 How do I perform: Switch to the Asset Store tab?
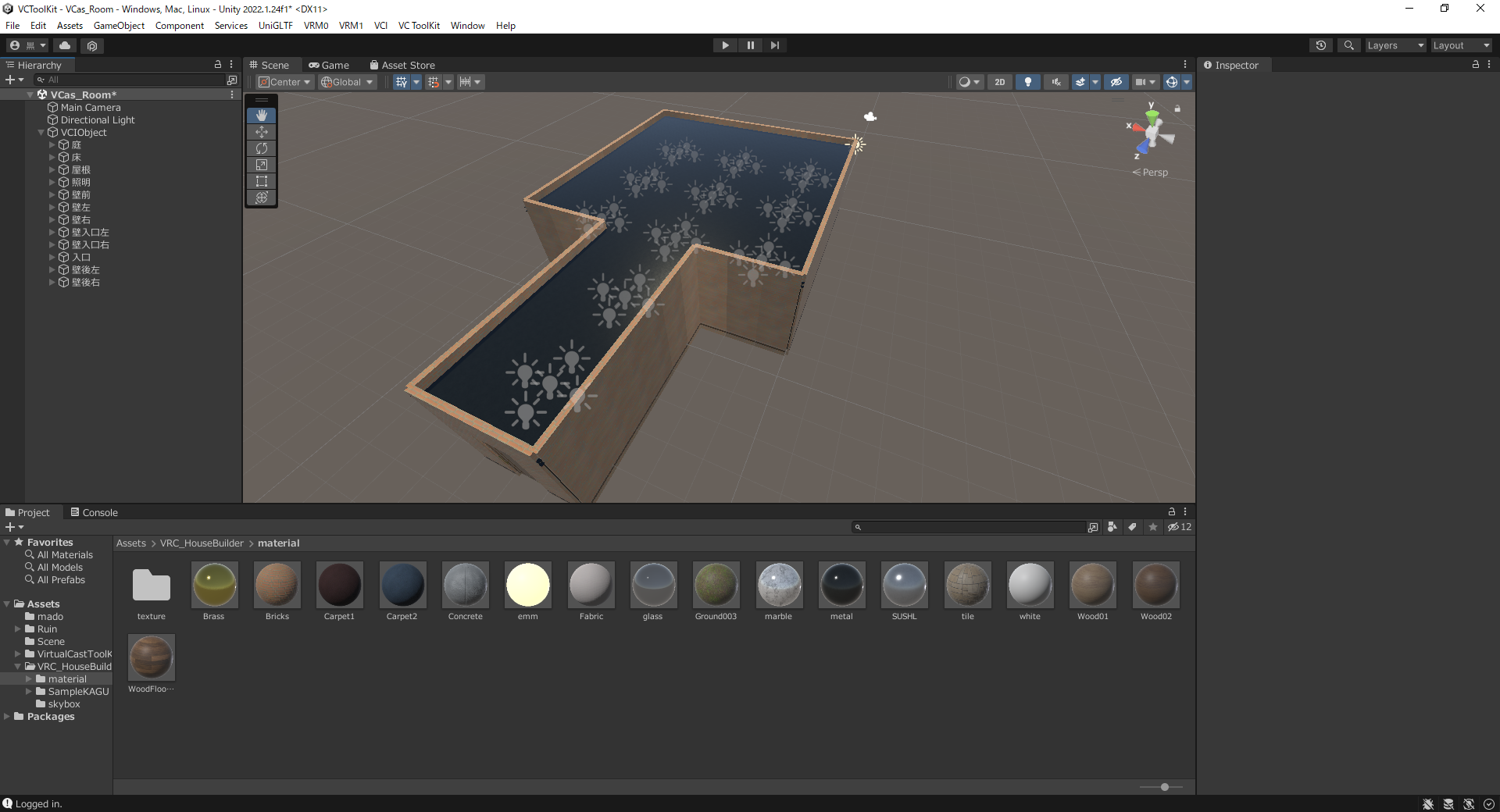[x=402, y=66]
